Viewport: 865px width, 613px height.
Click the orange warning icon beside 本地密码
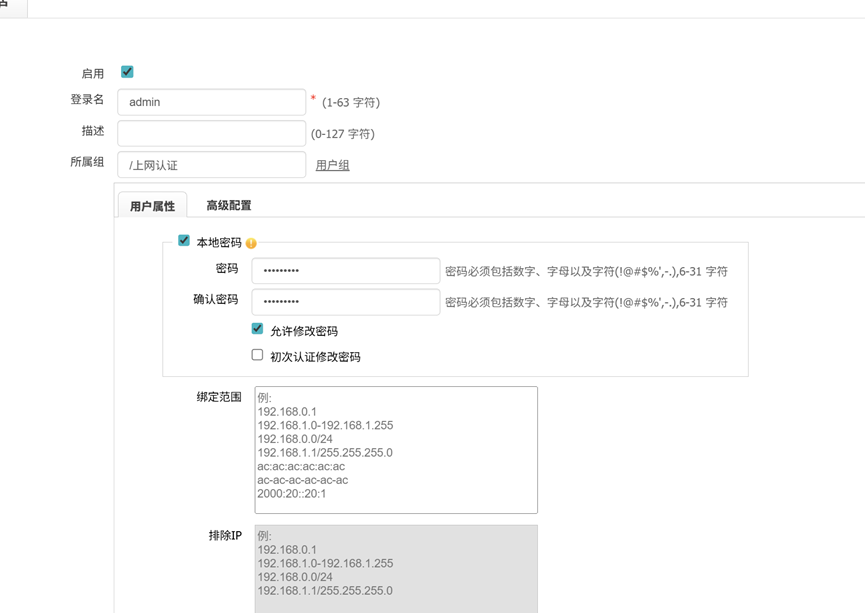click(251, 243)
